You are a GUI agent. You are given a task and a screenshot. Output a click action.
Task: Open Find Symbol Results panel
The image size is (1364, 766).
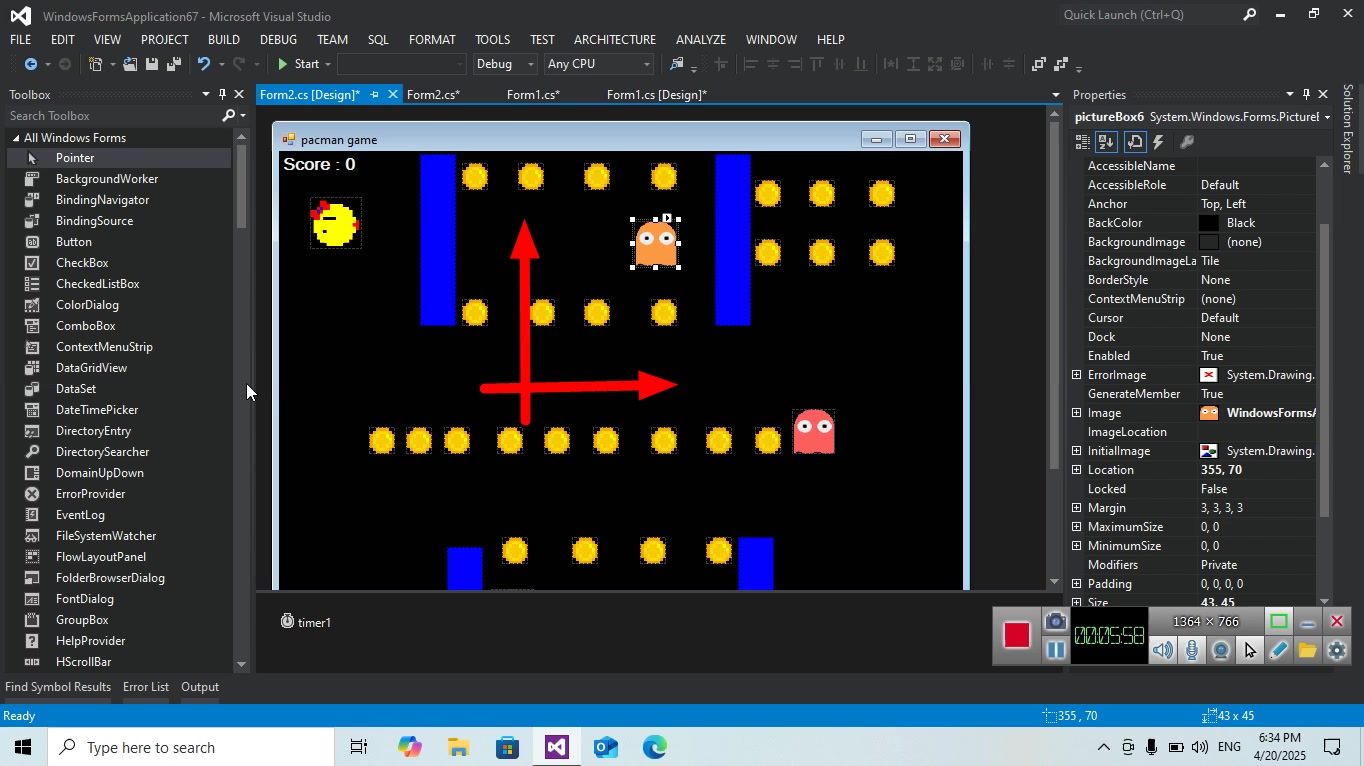58,687
